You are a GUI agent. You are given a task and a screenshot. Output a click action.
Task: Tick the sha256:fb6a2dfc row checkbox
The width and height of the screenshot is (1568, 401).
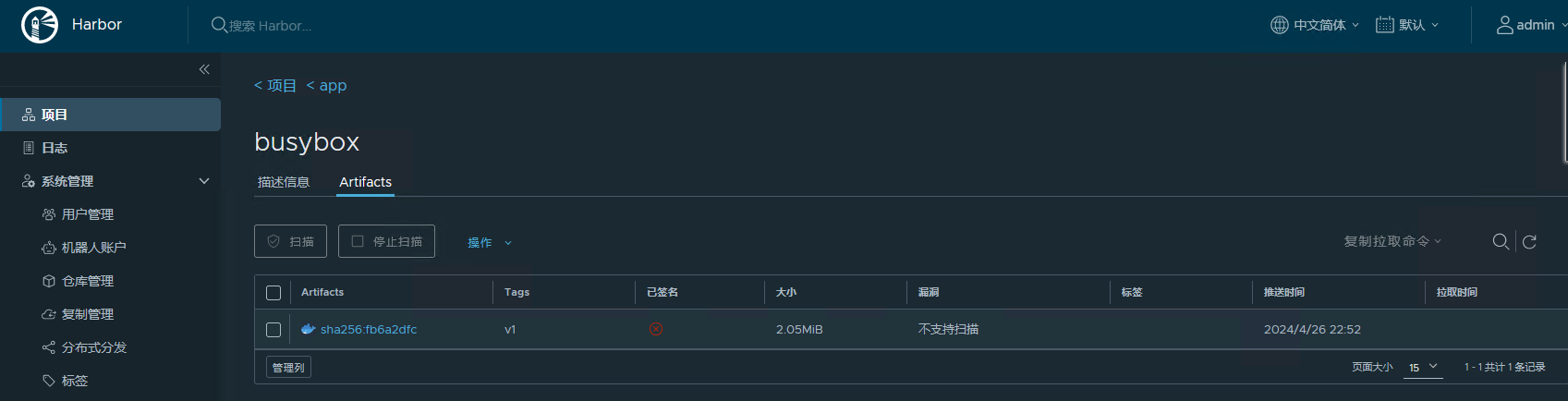(x=273, y=330)
